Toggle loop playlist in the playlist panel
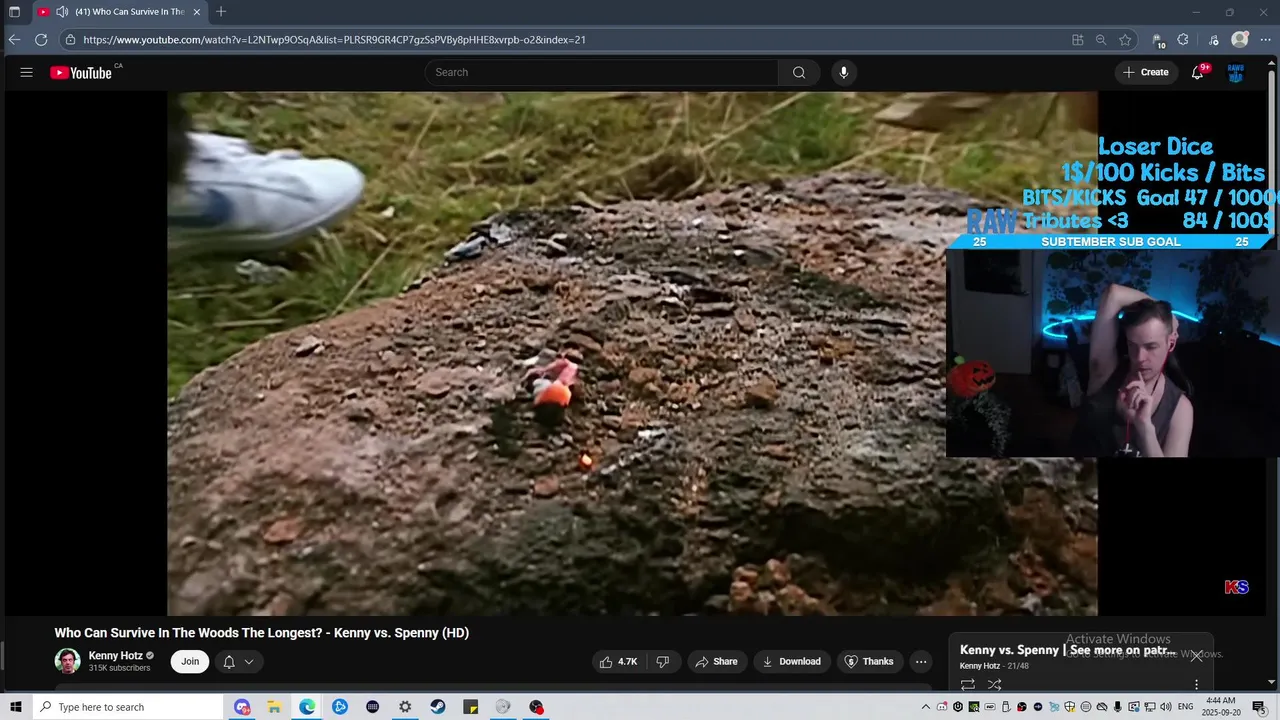Image resolution: width=1280 pixels, height=720 pixels. click(967, 685)
